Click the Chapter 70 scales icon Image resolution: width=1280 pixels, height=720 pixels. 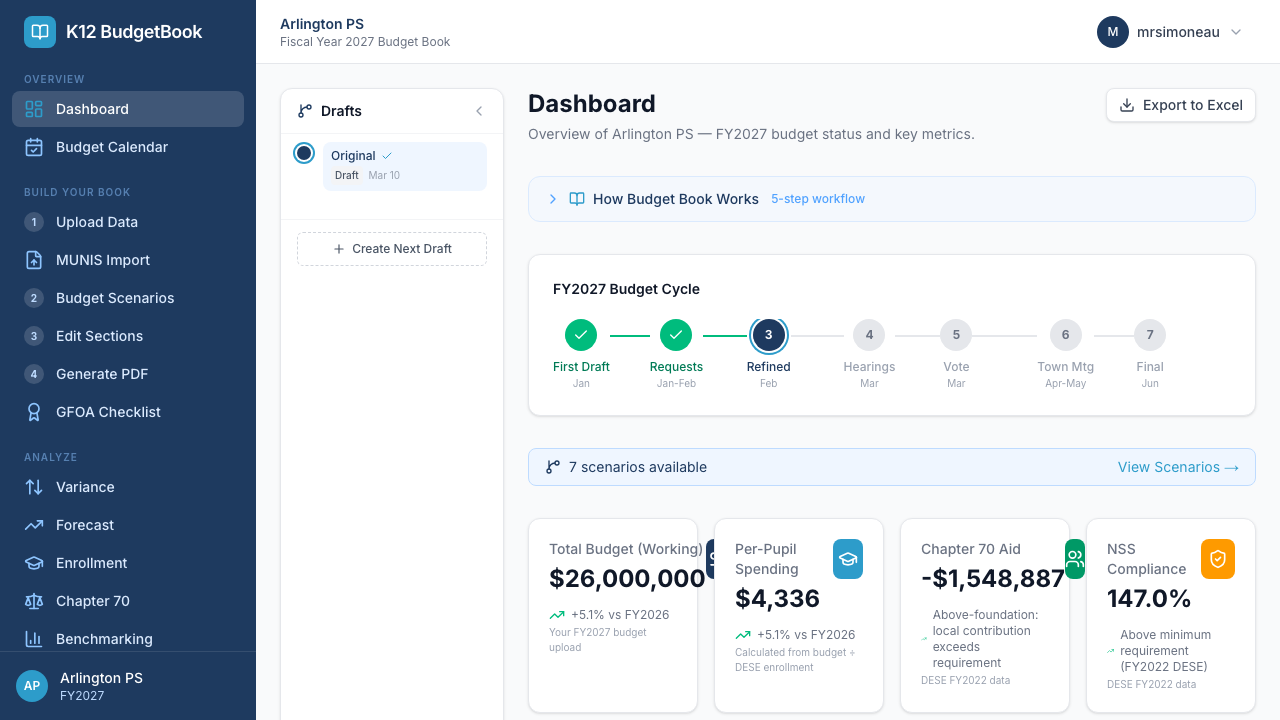pyautogui.click(x=34, y=601)
